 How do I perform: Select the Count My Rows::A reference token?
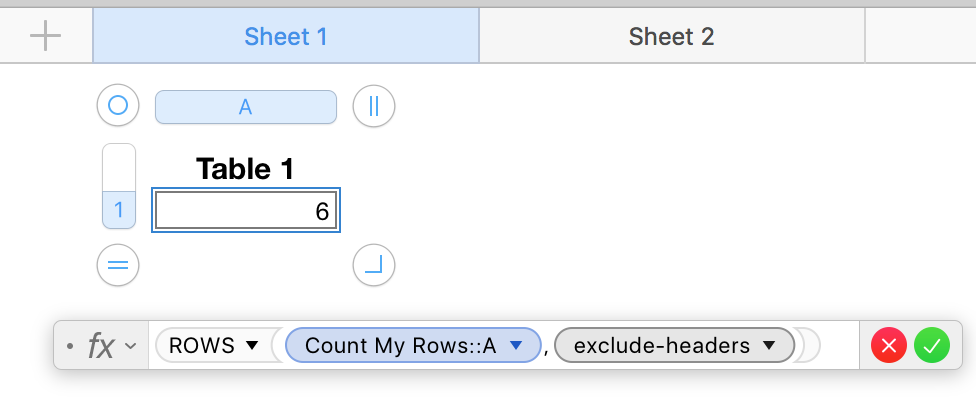(400, 346)
